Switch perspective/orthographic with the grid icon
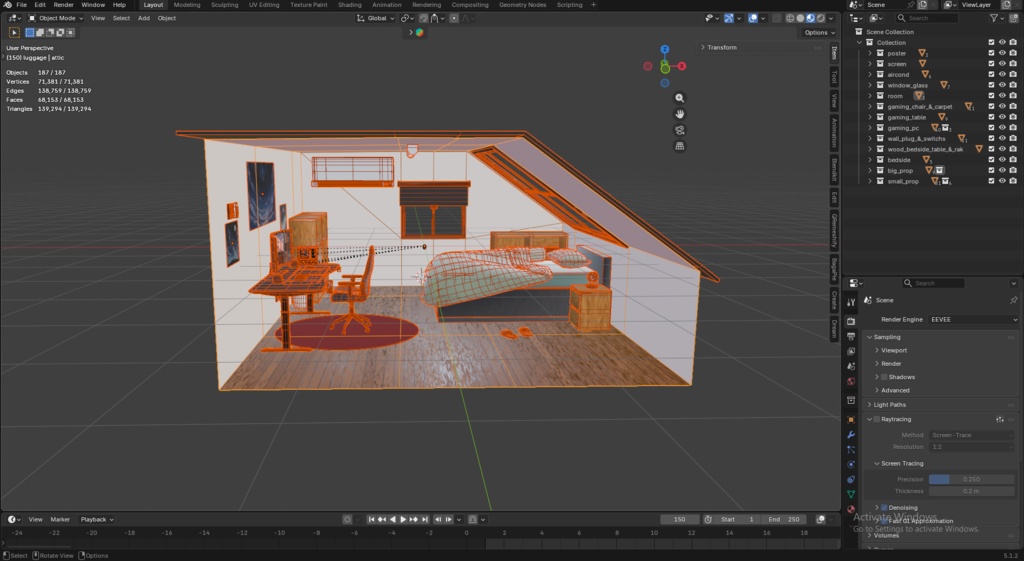 coord(680,146)
